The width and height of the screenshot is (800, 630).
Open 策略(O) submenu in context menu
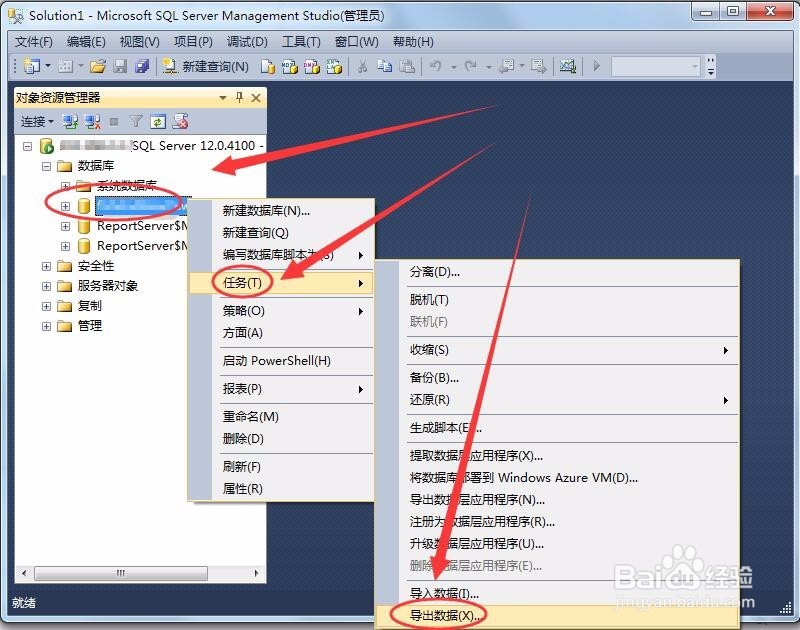(x=282, y=311)
